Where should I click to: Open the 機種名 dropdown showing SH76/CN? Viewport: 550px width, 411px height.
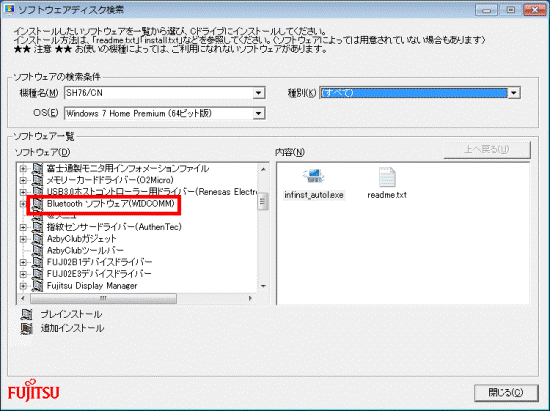click(x=259, y=93)
